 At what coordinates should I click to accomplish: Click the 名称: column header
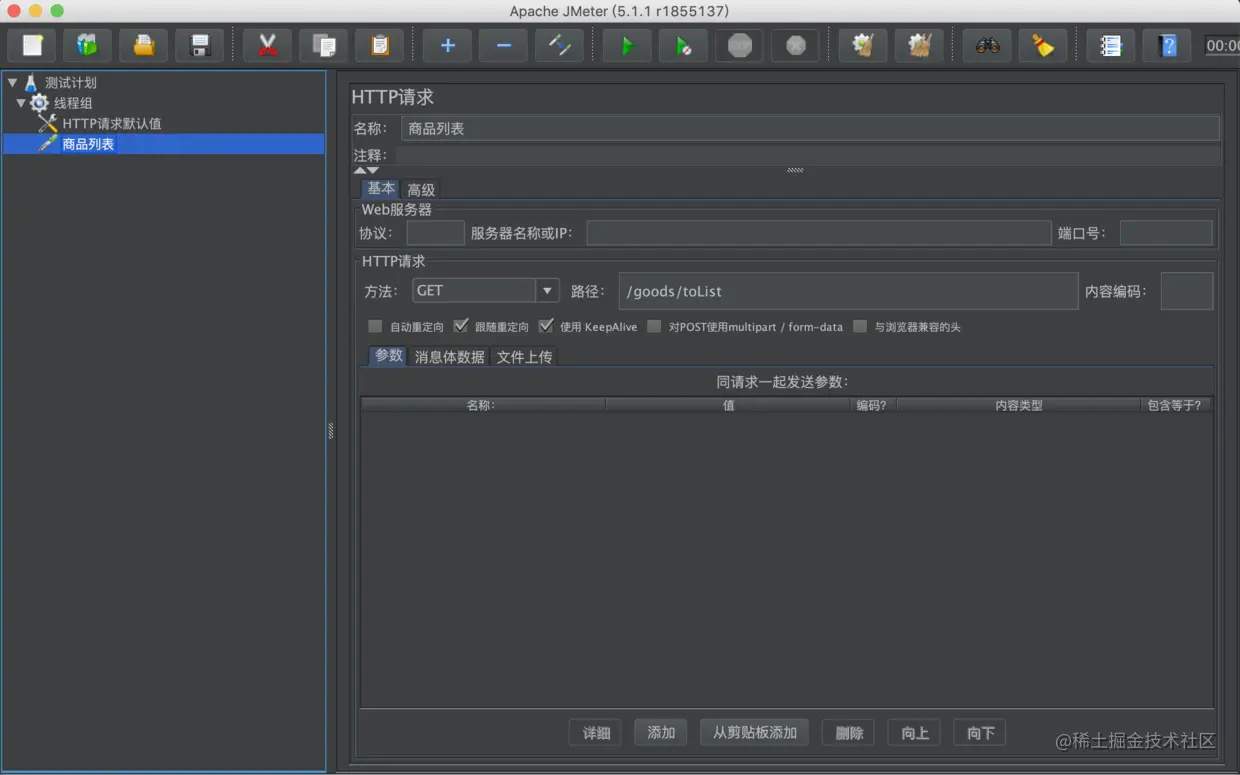click(483, 405)
